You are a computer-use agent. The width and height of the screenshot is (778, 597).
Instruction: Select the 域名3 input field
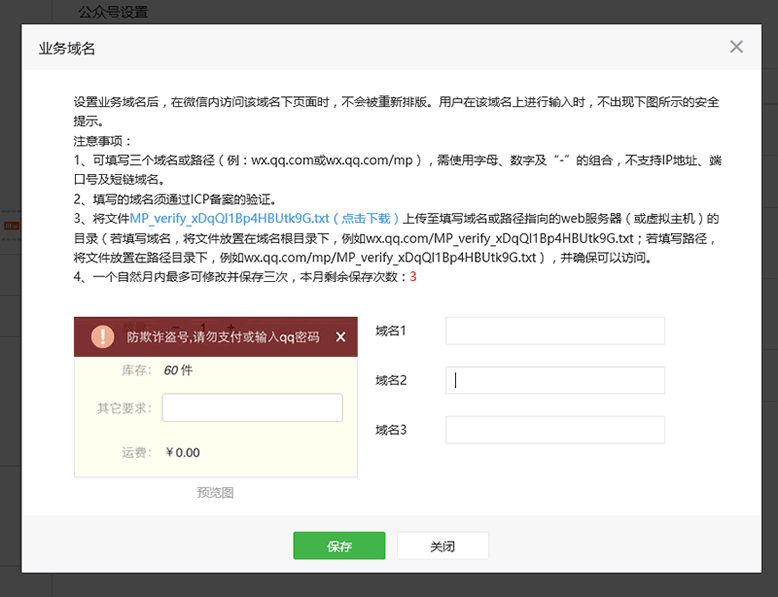coord(555,430)
